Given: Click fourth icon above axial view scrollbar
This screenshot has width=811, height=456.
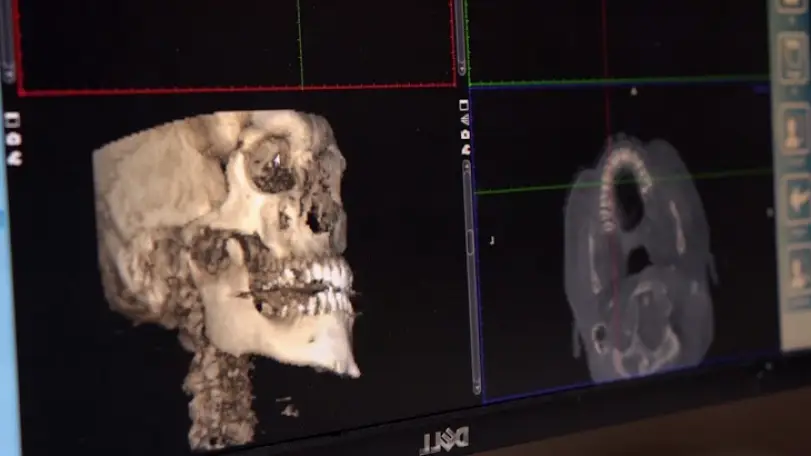Looking at the screenshot, I should tap(465, 149).
